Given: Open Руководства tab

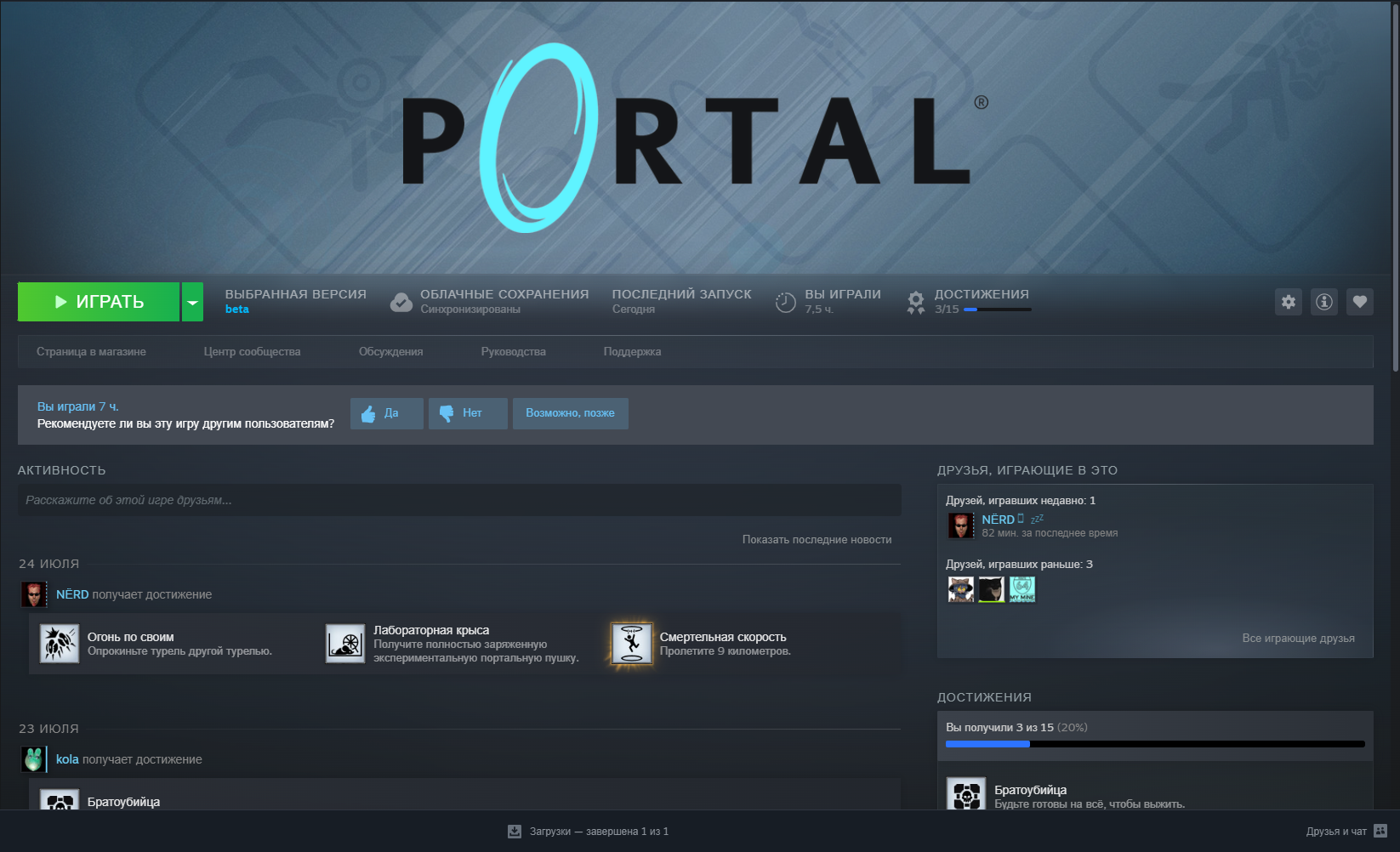Looking at the screenshot, I should (514, 352).
